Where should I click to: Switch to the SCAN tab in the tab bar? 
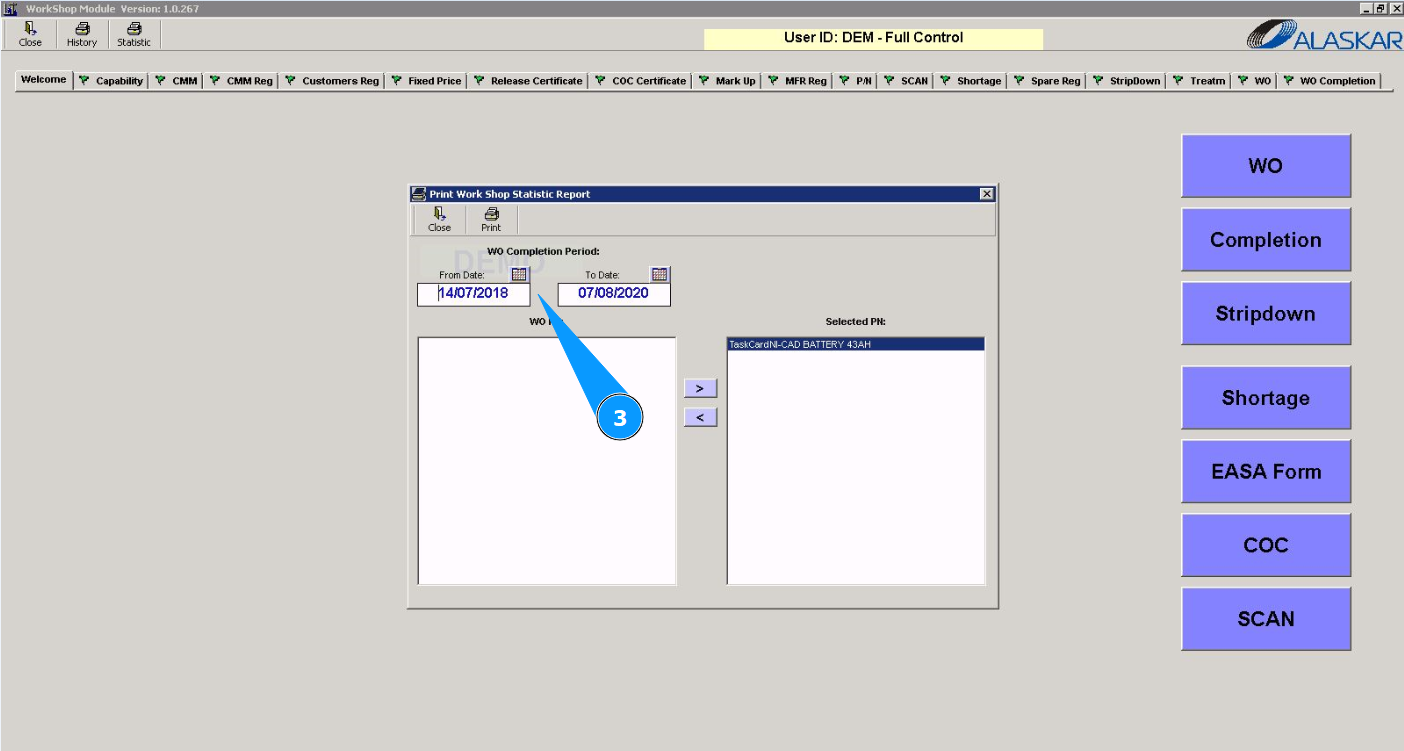(907, 81)
